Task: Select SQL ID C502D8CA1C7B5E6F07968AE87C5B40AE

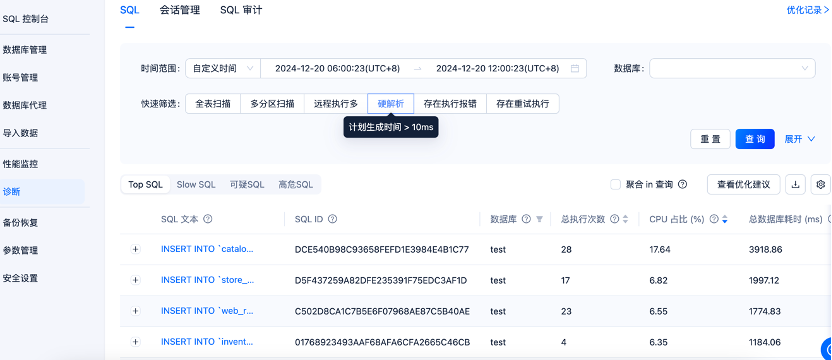Action: click(382, 311)
